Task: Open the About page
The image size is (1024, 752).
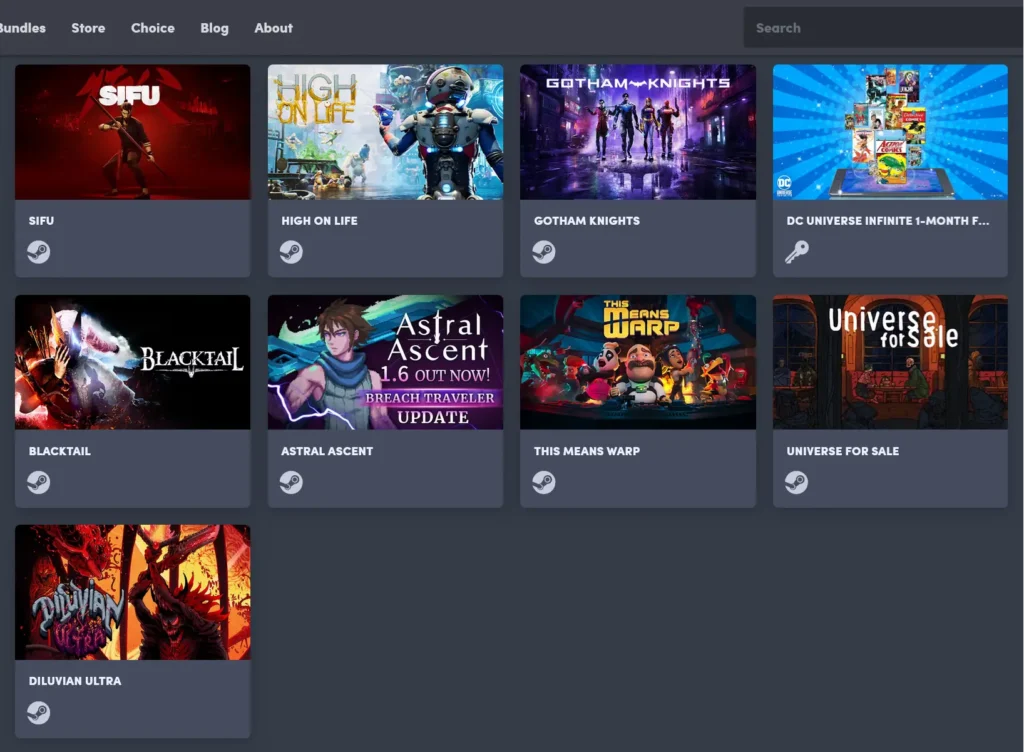Action: click(274, 28)
